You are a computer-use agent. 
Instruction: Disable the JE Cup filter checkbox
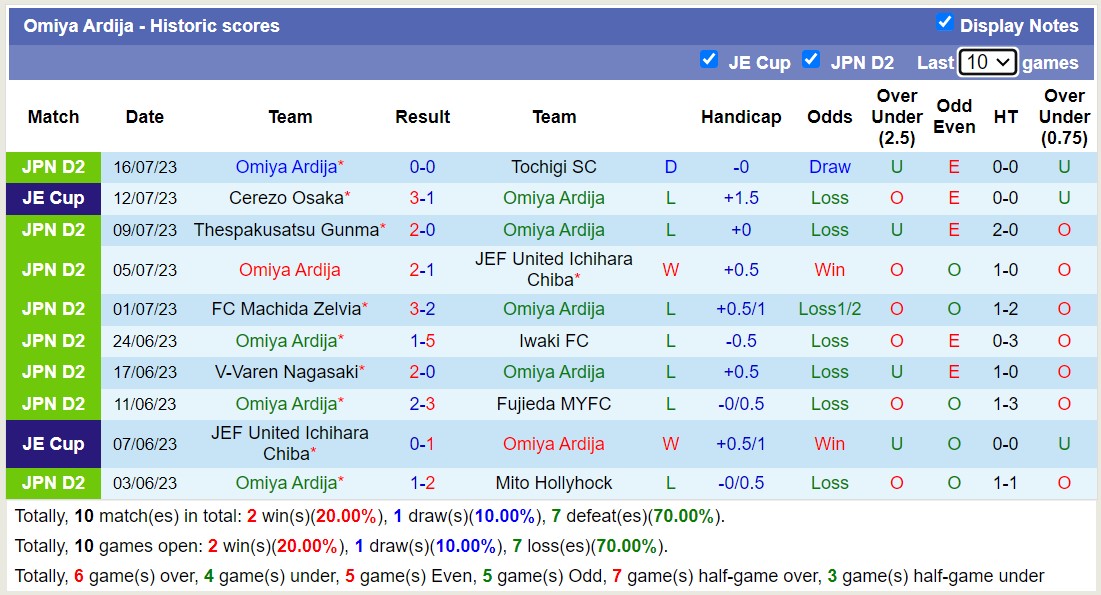(x=710, y=60)
